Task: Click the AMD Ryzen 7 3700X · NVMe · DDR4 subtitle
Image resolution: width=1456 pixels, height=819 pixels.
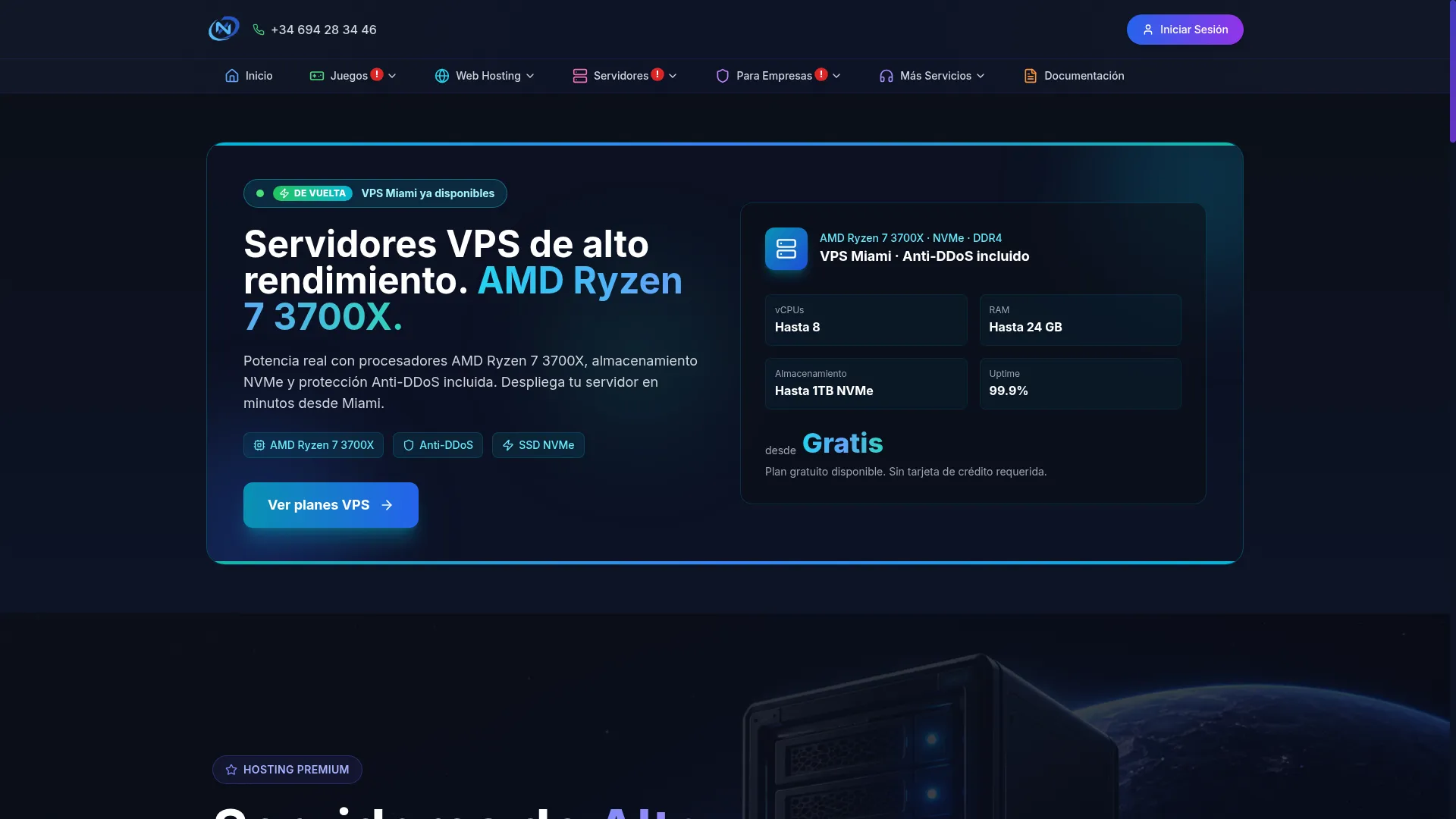Action: [x=911, y=238]
